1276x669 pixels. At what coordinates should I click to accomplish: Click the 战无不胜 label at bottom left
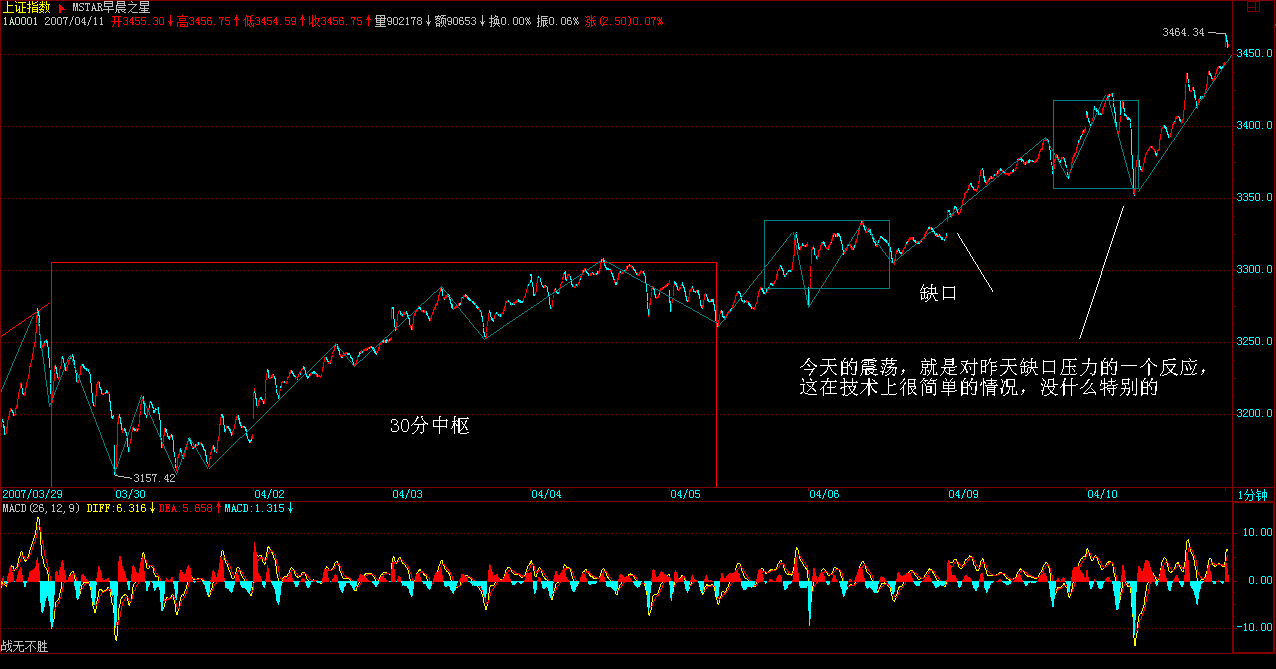pos(24,647)
